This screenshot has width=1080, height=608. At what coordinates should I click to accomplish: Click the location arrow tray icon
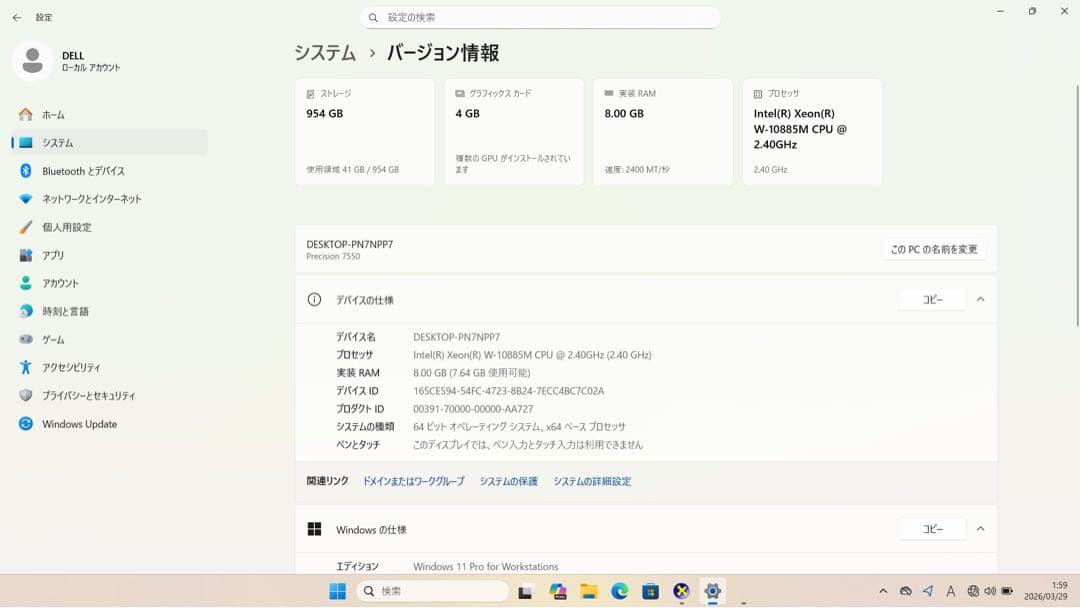click(928, 591)
